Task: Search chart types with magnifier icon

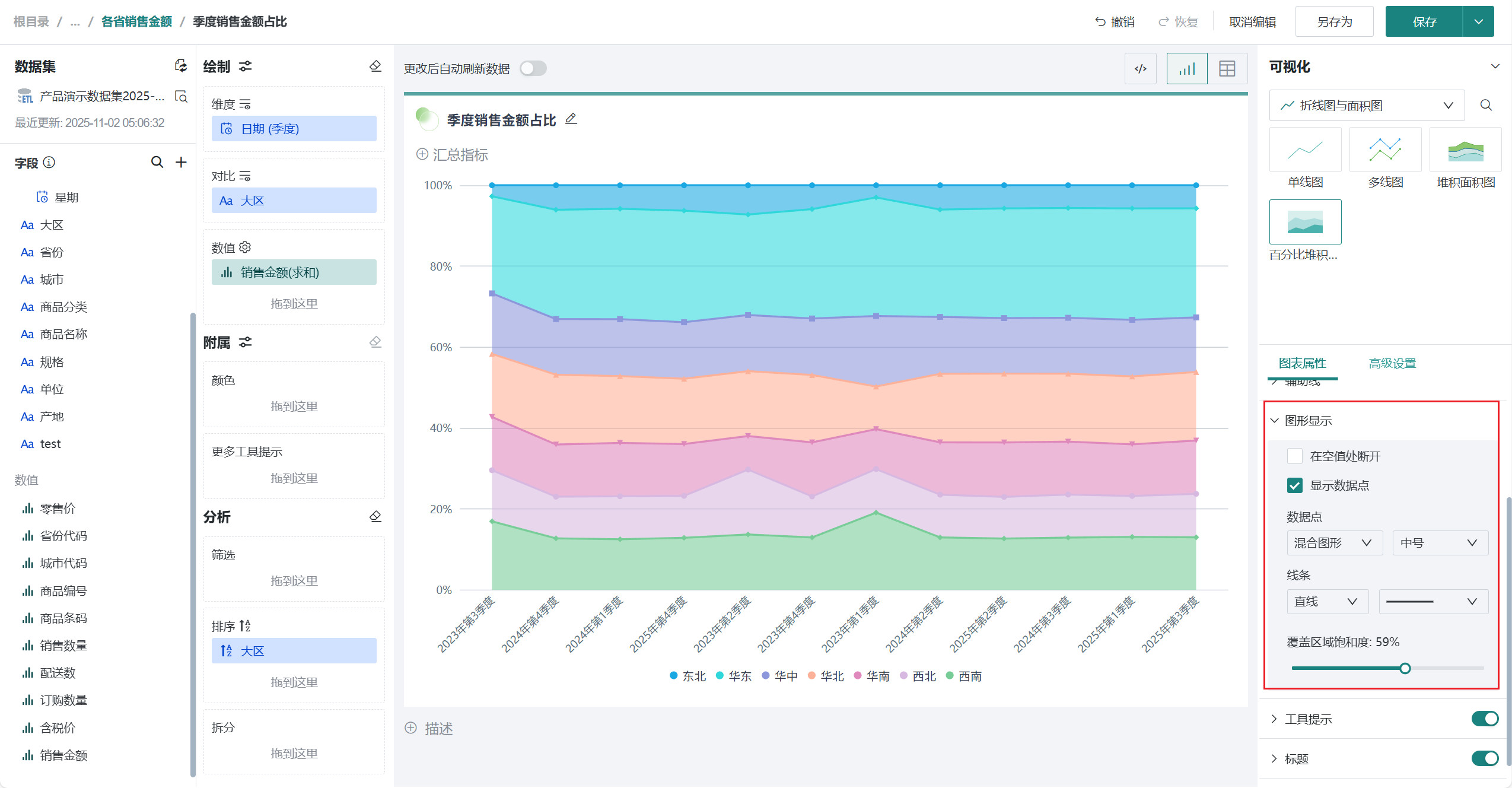Action: (1486, 105)
